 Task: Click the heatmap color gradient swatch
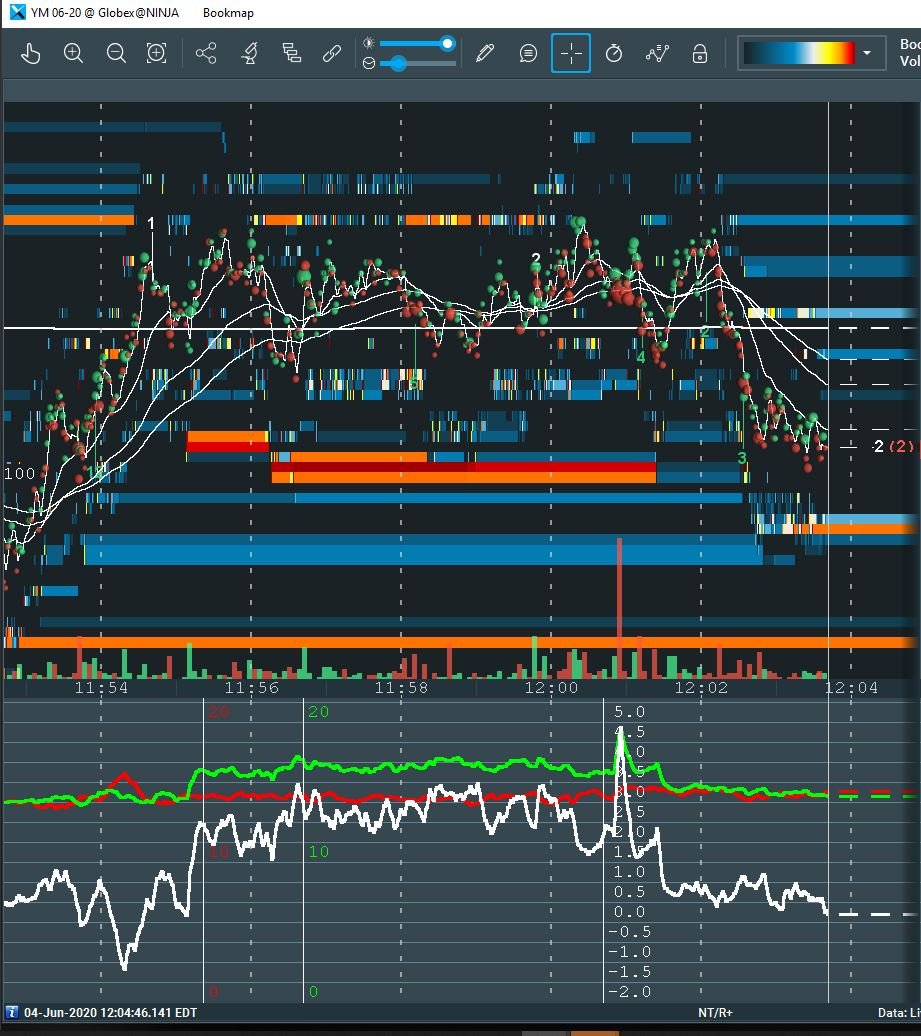(799, 53)
